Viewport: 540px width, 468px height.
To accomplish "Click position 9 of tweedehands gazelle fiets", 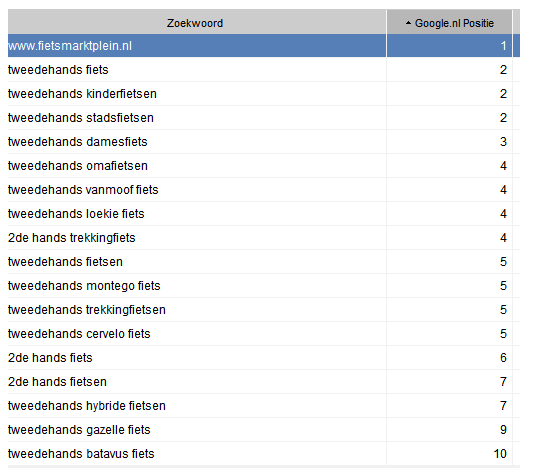I will pos(503,430).
